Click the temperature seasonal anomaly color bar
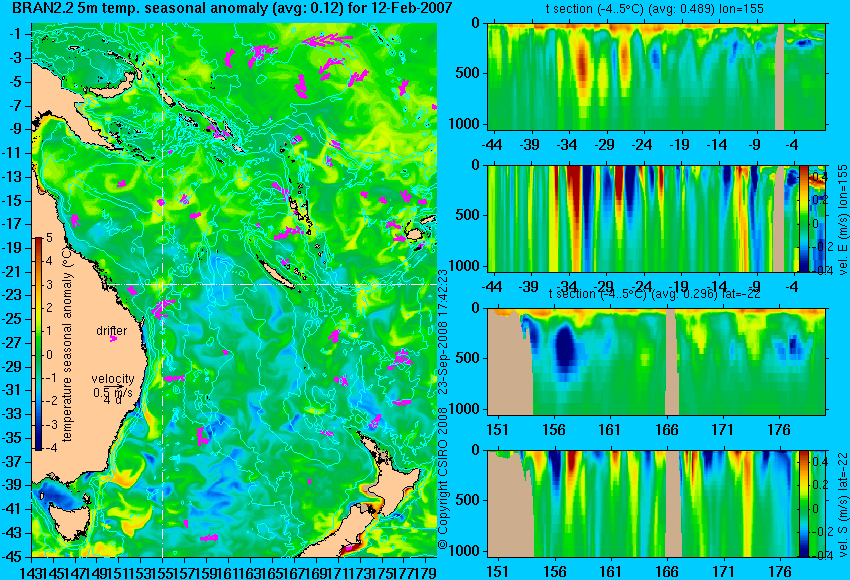This screenshot has height=580, width=850. [x=39, y=344]
